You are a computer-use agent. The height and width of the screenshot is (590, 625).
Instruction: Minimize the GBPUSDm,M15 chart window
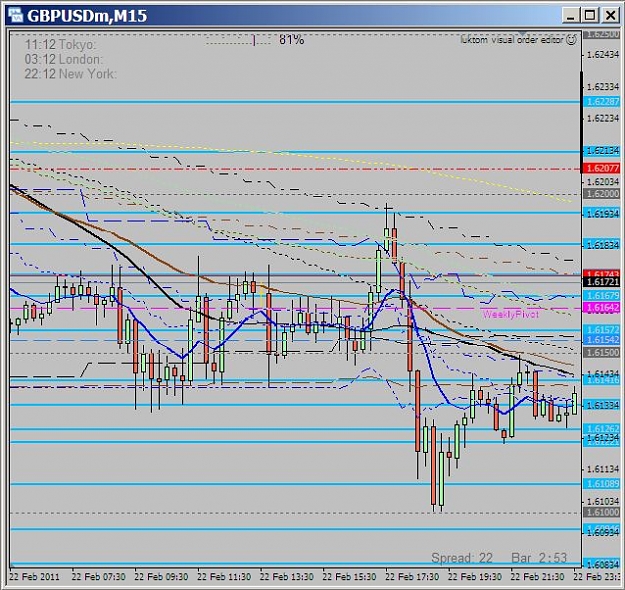pos(571,16)
